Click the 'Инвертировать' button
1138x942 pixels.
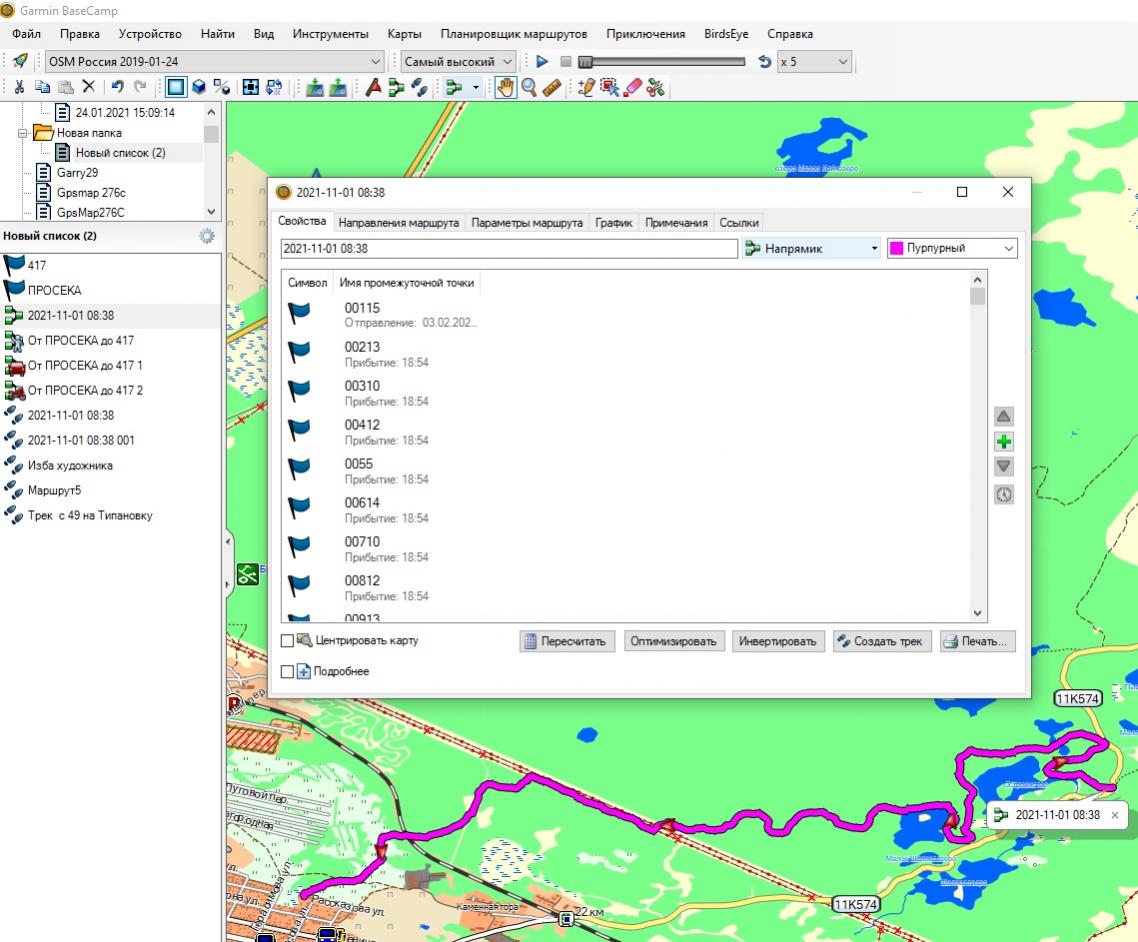[x=778, y=642]
